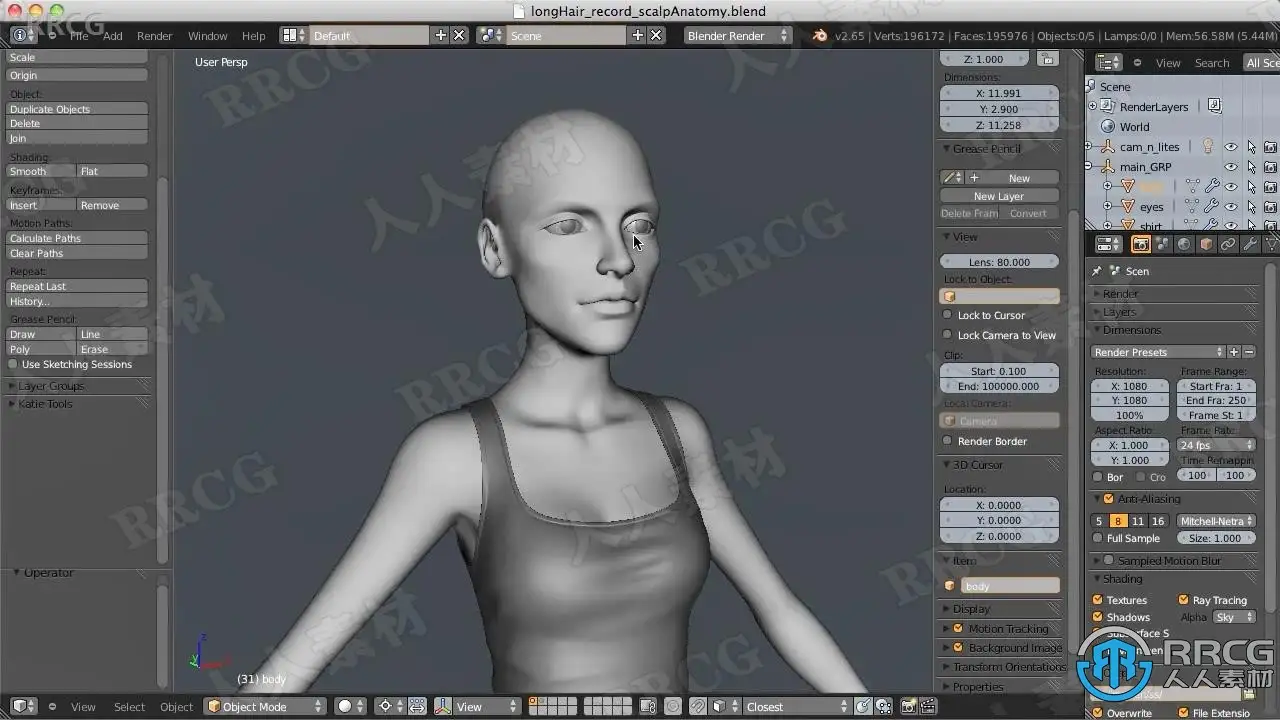Open the Blender Render engine dropdown
Viewport: 1280px width, 720px height.
(737, 35)
